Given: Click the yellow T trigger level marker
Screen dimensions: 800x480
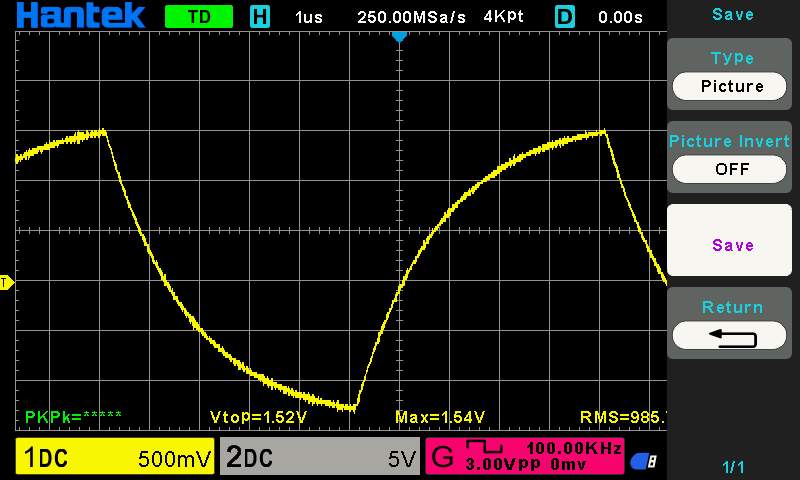Looking at the screenshot, I should 6,282.
